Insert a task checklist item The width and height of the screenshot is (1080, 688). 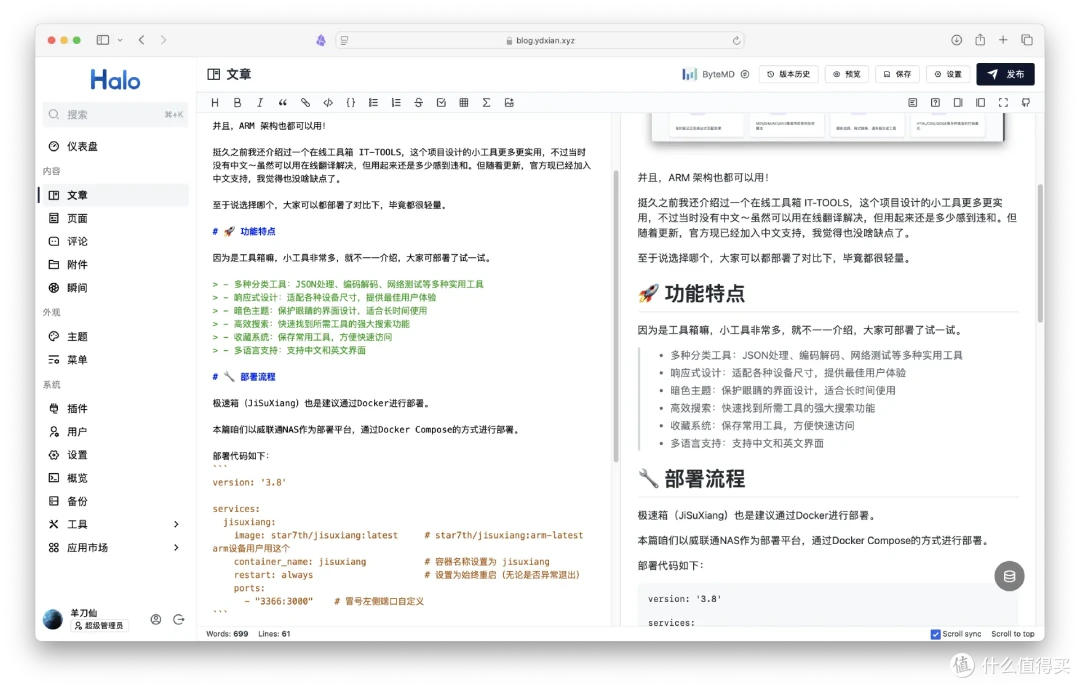pyautogui.click(x=441, y=103)
